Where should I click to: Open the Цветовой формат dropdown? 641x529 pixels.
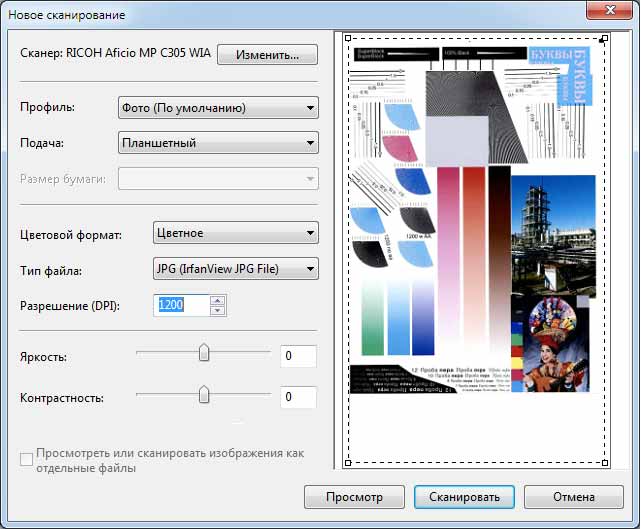236,233
